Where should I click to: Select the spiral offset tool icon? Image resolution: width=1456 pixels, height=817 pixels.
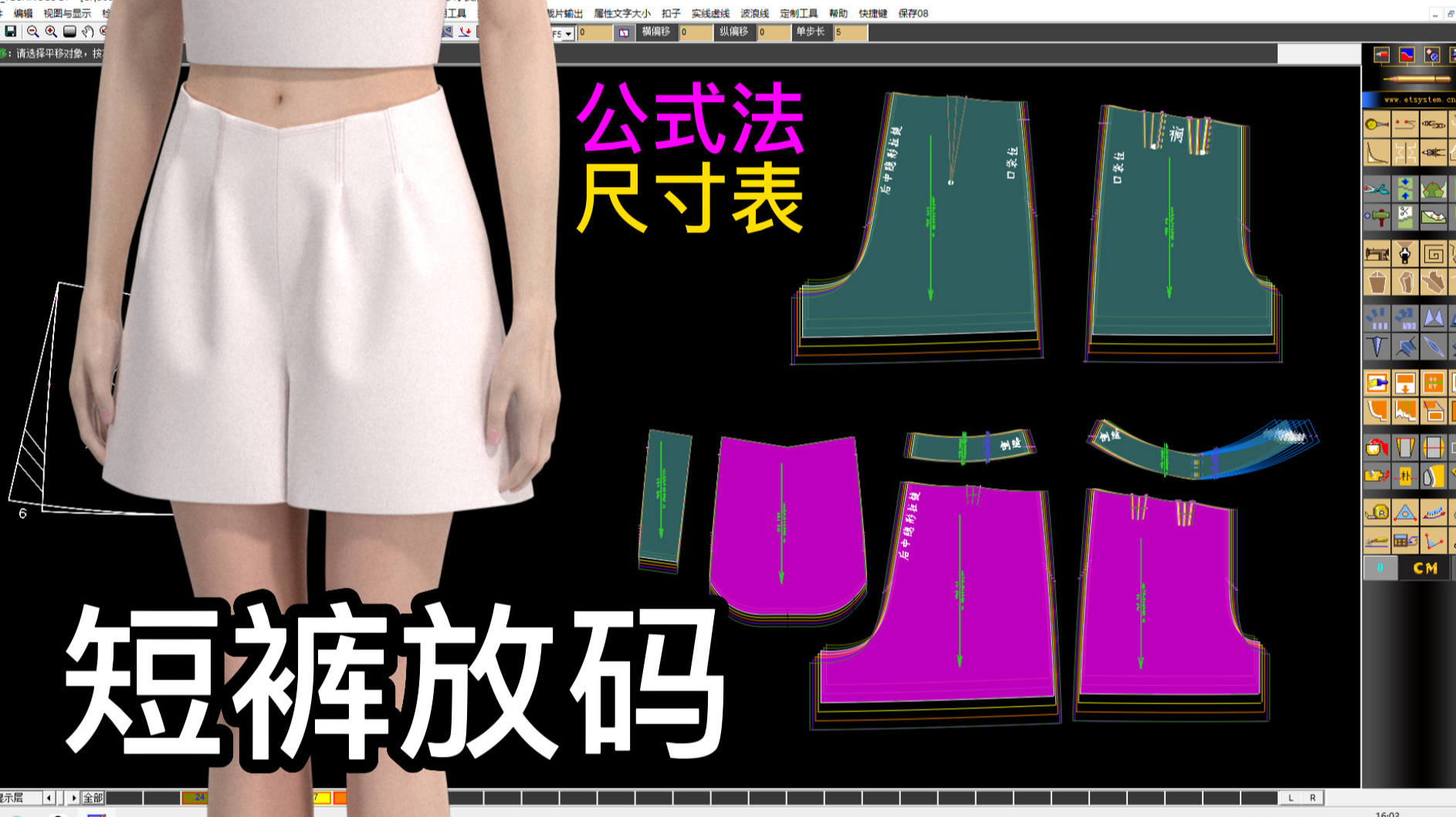(x=1434, y=253)
